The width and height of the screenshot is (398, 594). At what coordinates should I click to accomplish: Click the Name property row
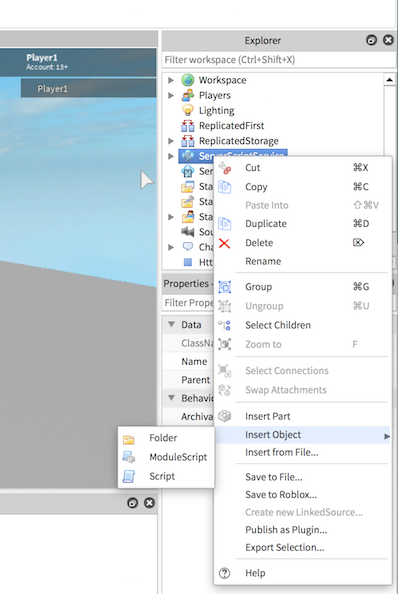coord(189,361)
